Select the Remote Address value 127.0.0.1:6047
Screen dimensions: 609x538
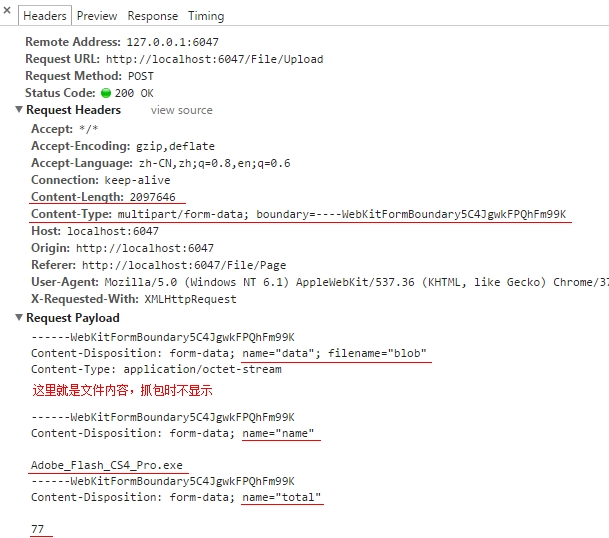173,42
